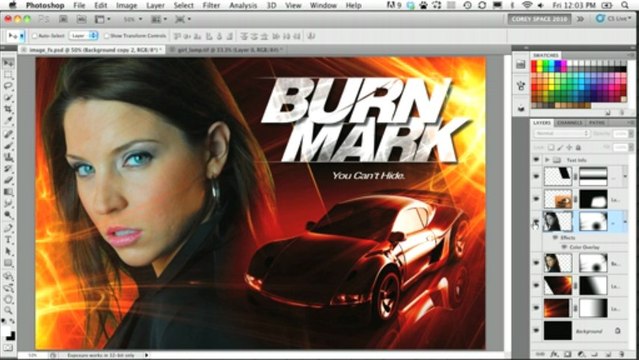Click the COREY SPACE 2010 workspace button
639x360 pixels.
[x=539, y=19]
